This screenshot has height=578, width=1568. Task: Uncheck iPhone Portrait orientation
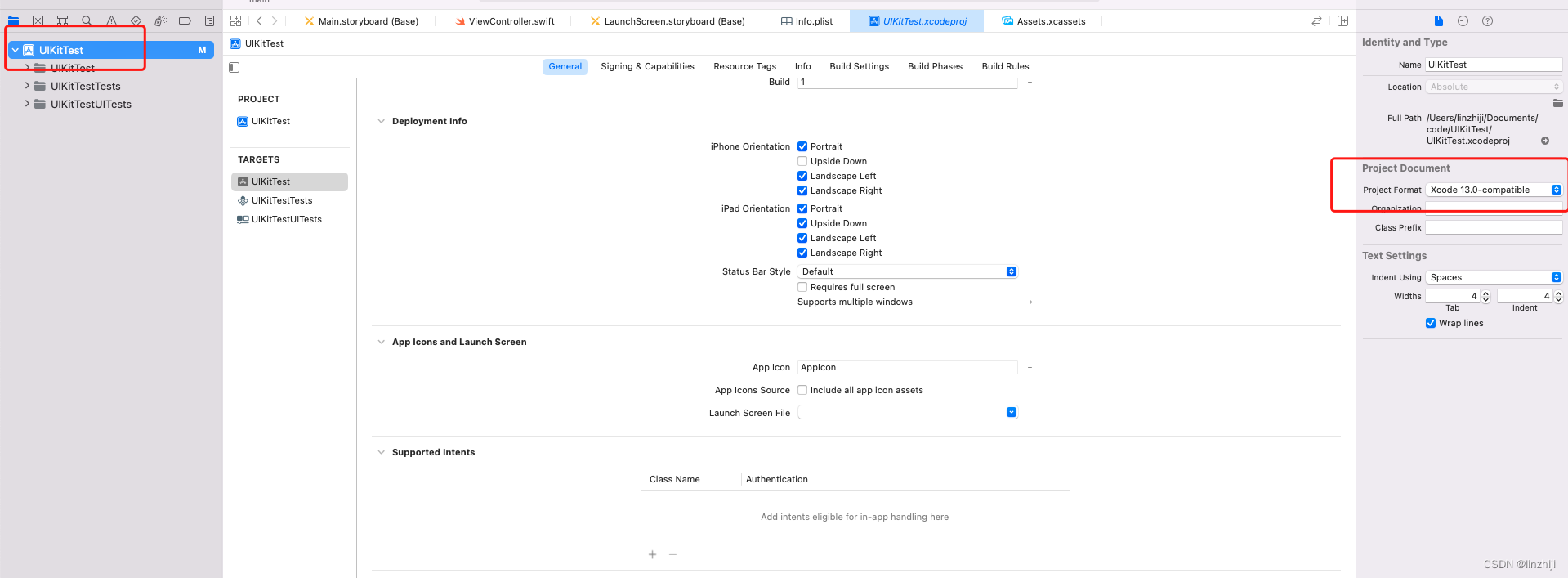coord(802,146)
